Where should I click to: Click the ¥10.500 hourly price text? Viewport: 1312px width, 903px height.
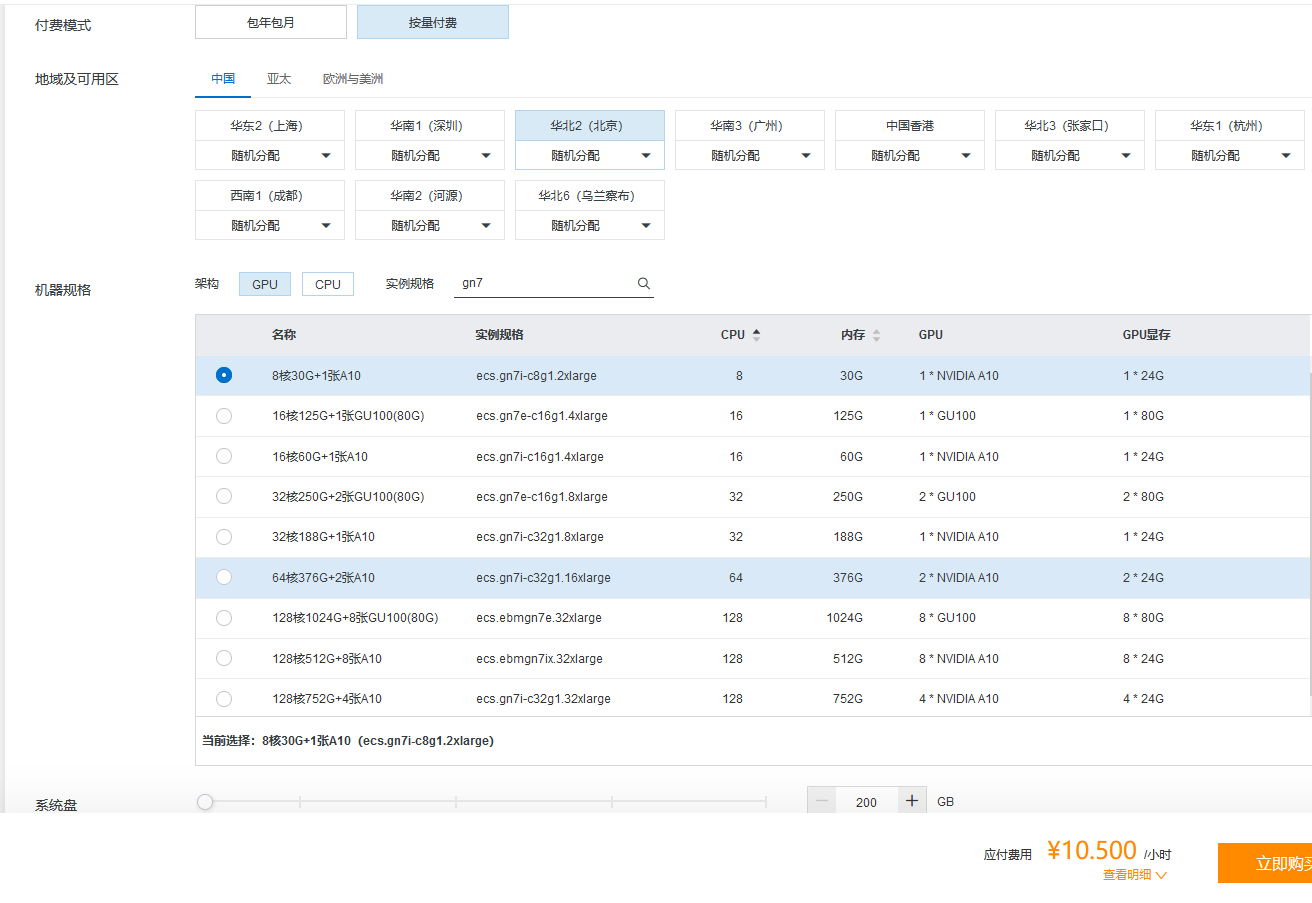tap(1092, 850)
